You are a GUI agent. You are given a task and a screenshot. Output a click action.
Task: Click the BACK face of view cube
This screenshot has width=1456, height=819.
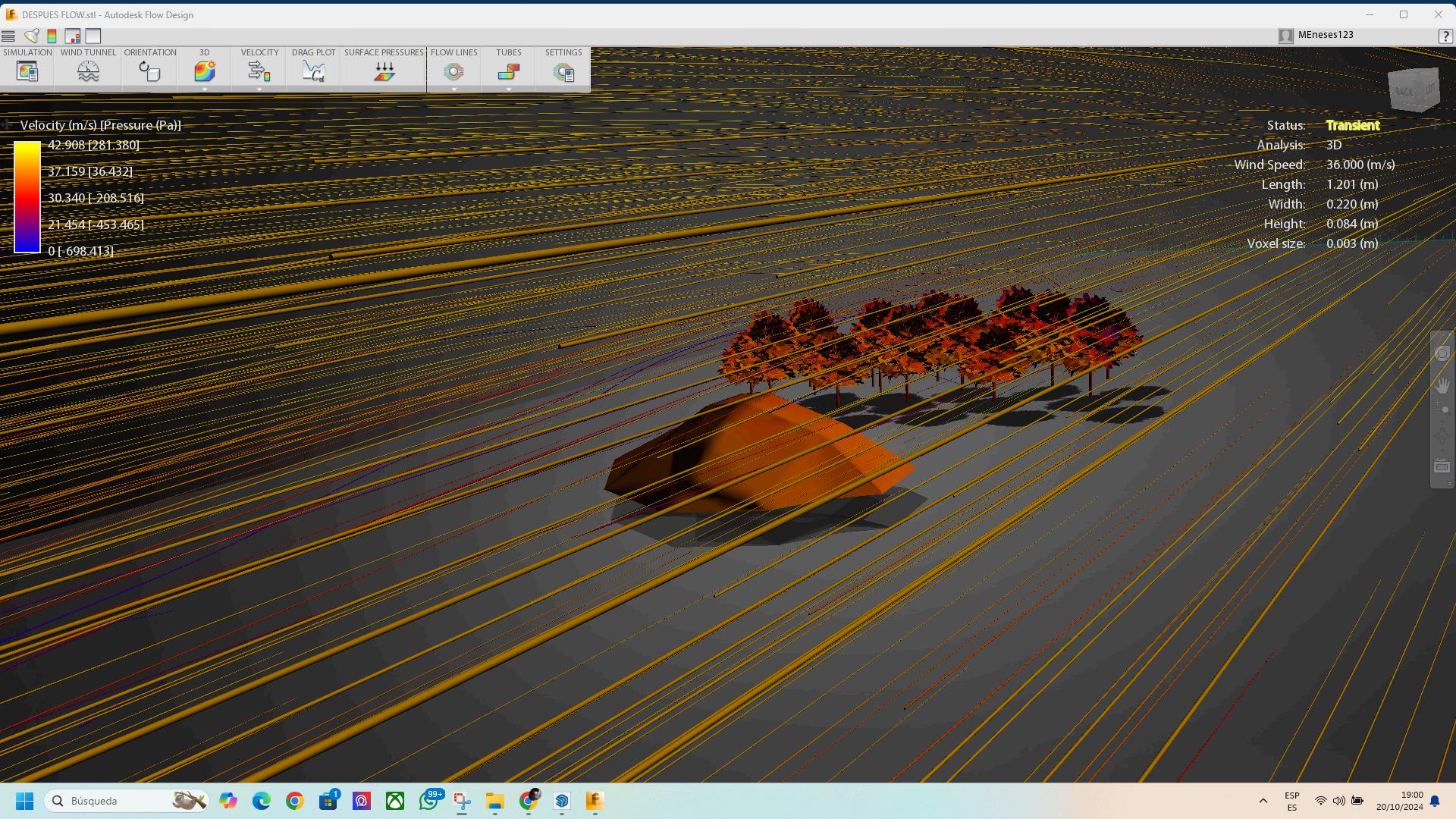pos(1405,92)
